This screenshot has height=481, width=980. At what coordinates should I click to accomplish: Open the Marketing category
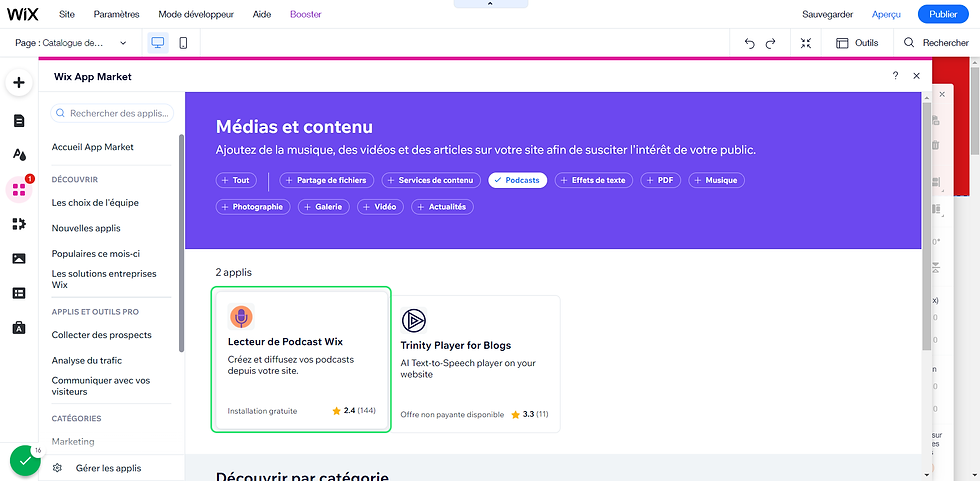73,442
